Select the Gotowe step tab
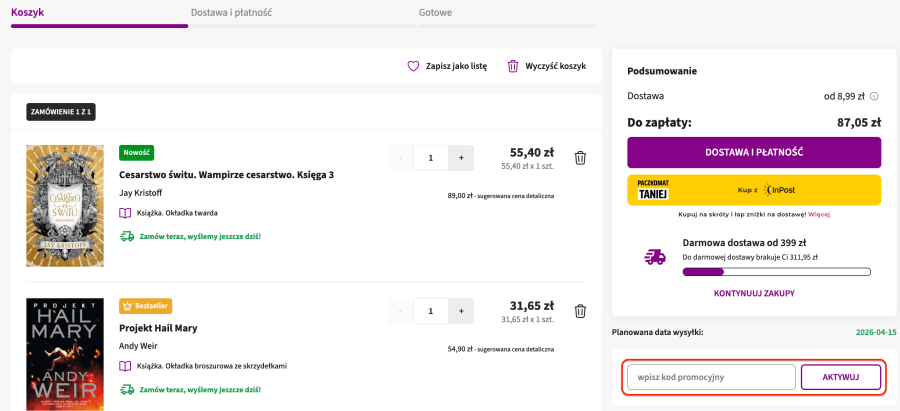 [435, 13]
